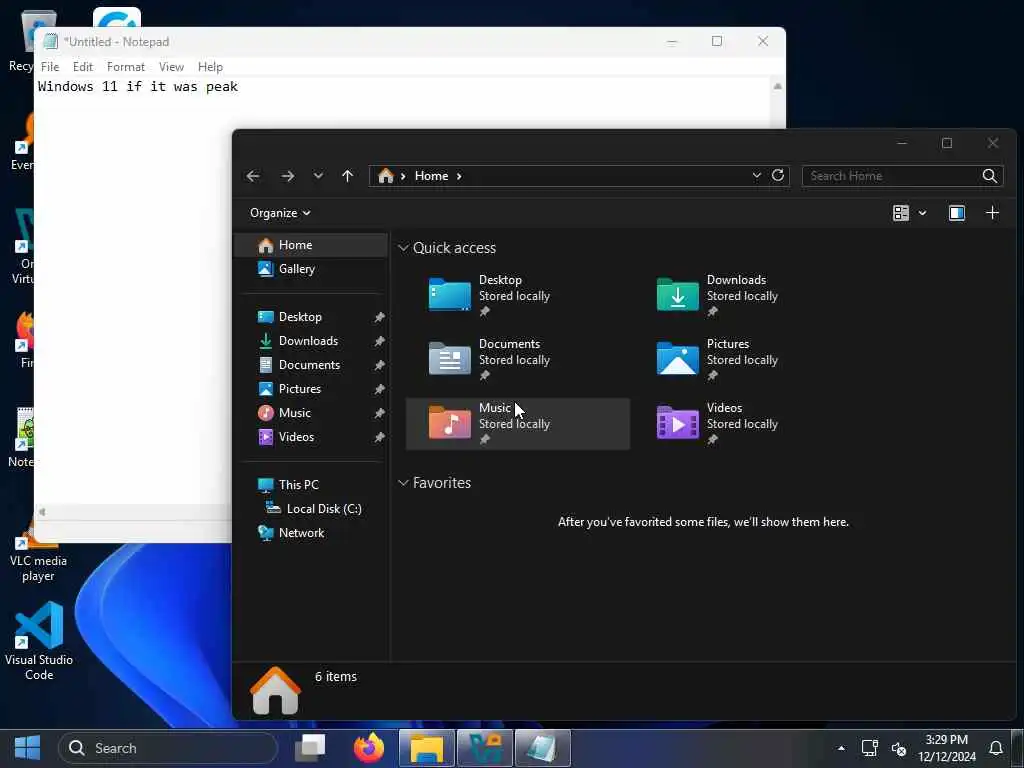This screenshot has height=768, width=1024.
Task: Expand address bar history dropdown
Action: coord(756,176)
